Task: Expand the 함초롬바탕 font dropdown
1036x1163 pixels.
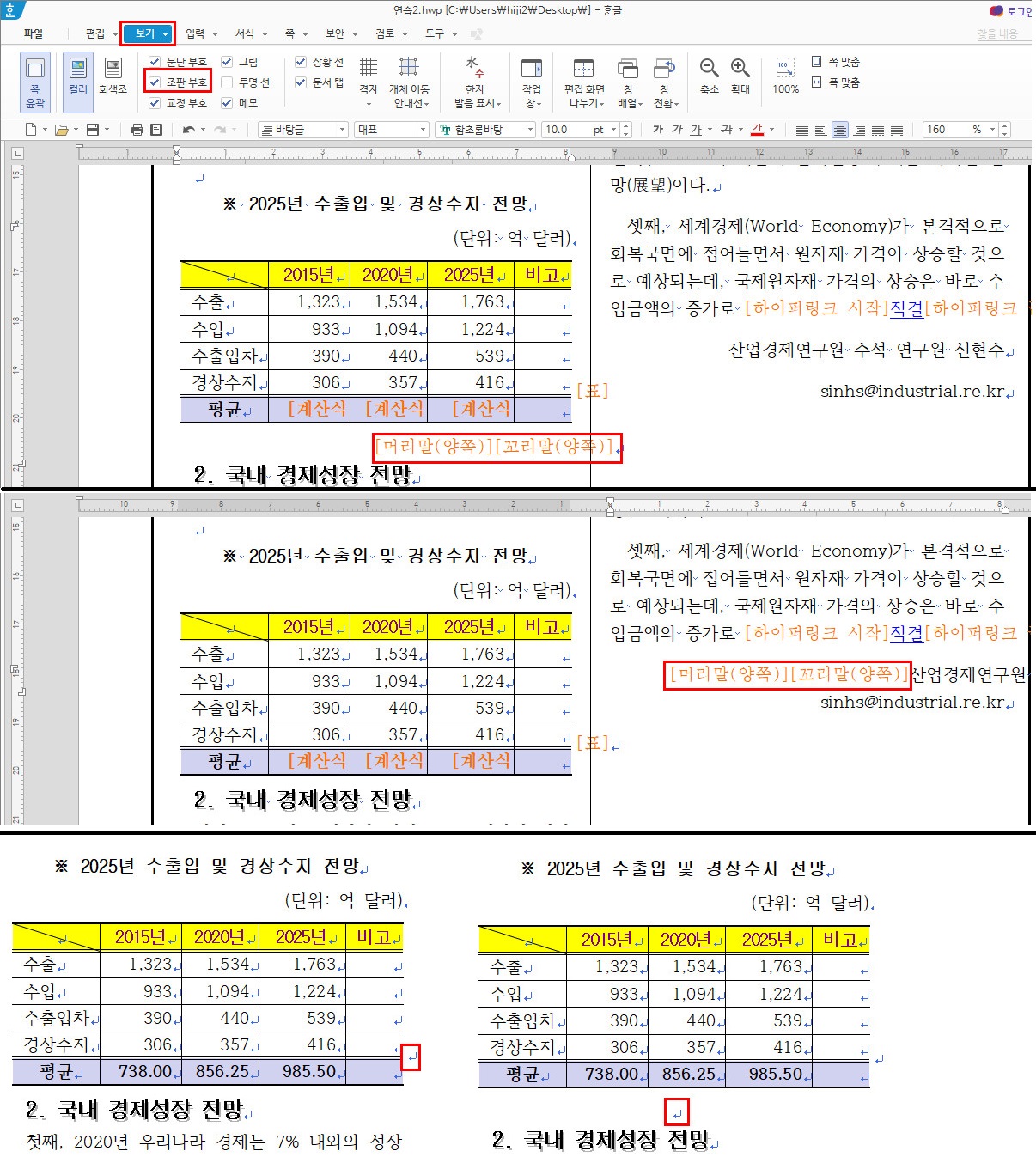Action: point(530,130)
